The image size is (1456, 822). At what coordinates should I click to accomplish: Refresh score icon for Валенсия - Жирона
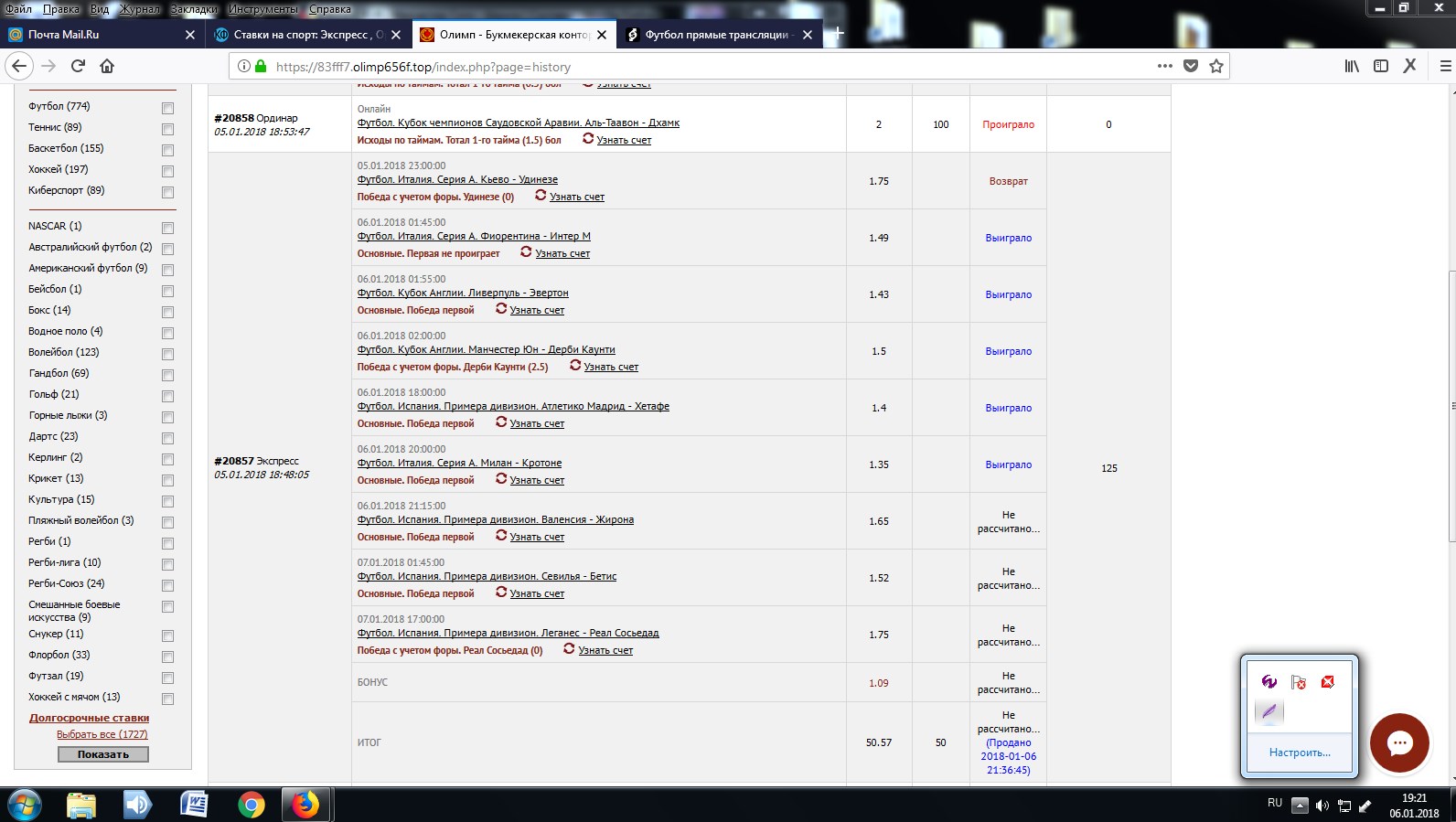(501, 536)
